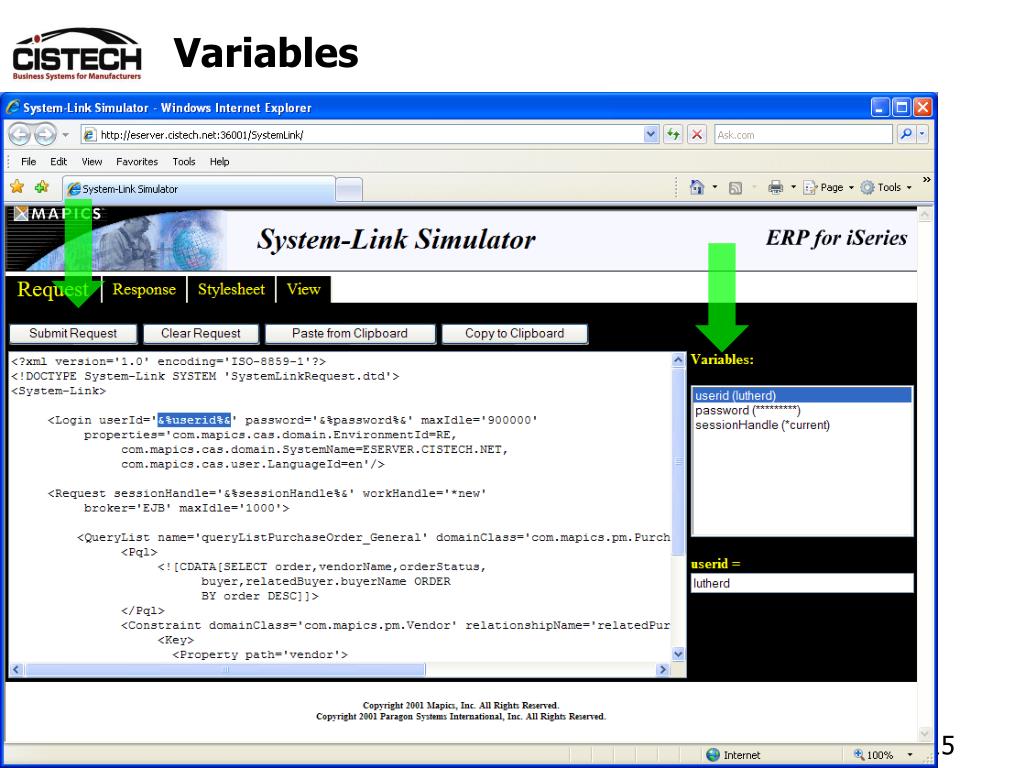Maximize the Internet Explorer window
This screenshot has height=768, width=1024.
coord(902,107)
